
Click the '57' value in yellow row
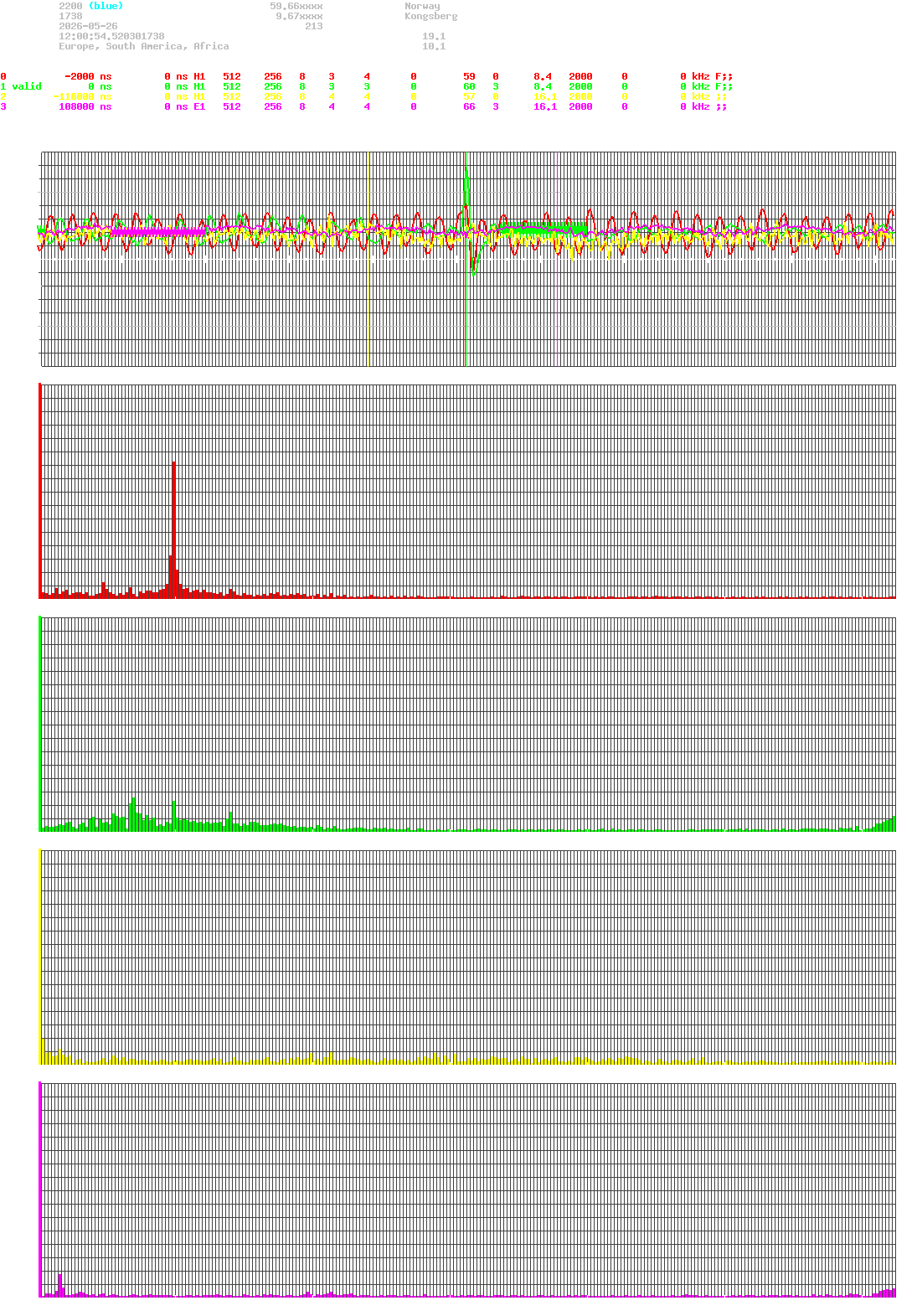click(x=469, y=96)
